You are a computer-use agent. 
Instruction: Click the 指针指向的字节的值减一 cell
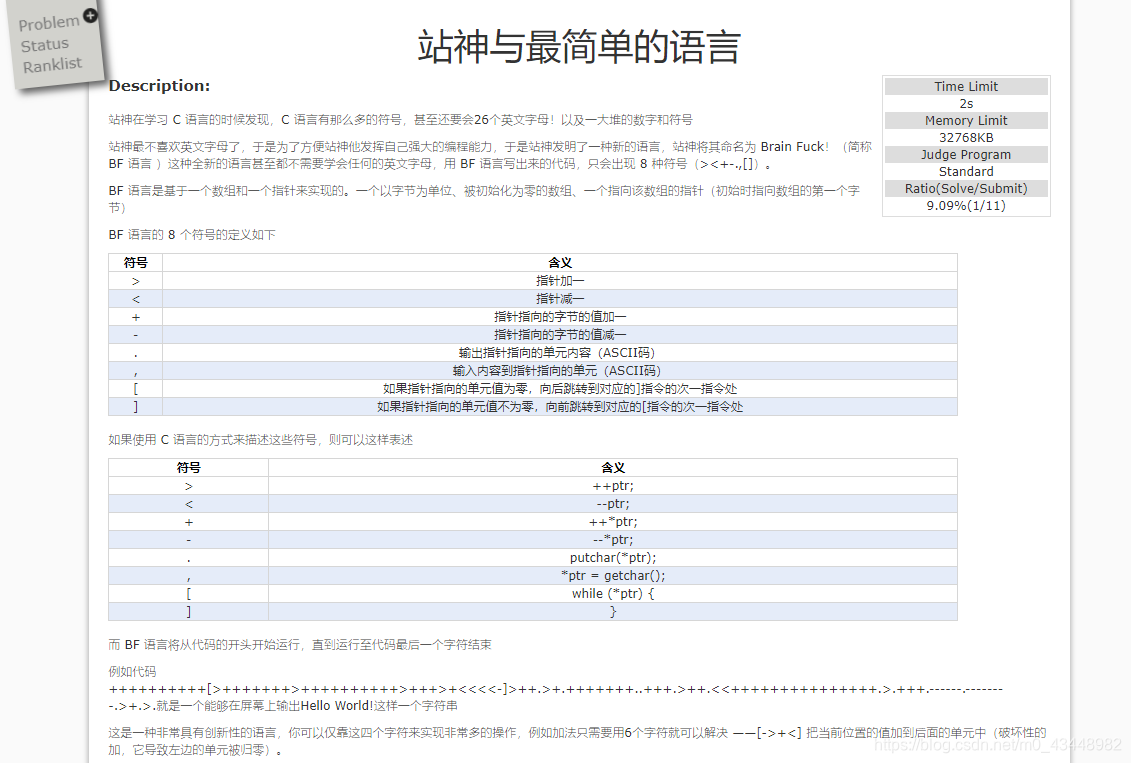click(560, 335)
